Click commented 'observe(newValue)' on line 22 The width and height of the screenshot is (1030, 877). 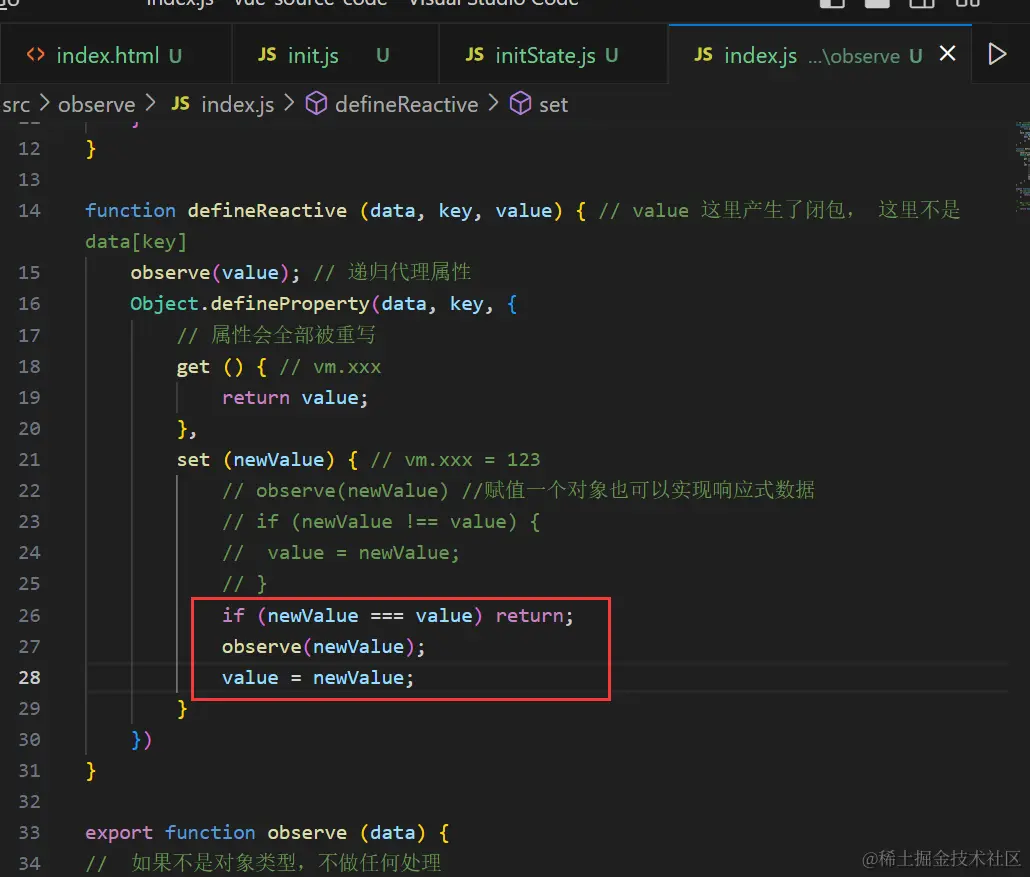[351, 491]
